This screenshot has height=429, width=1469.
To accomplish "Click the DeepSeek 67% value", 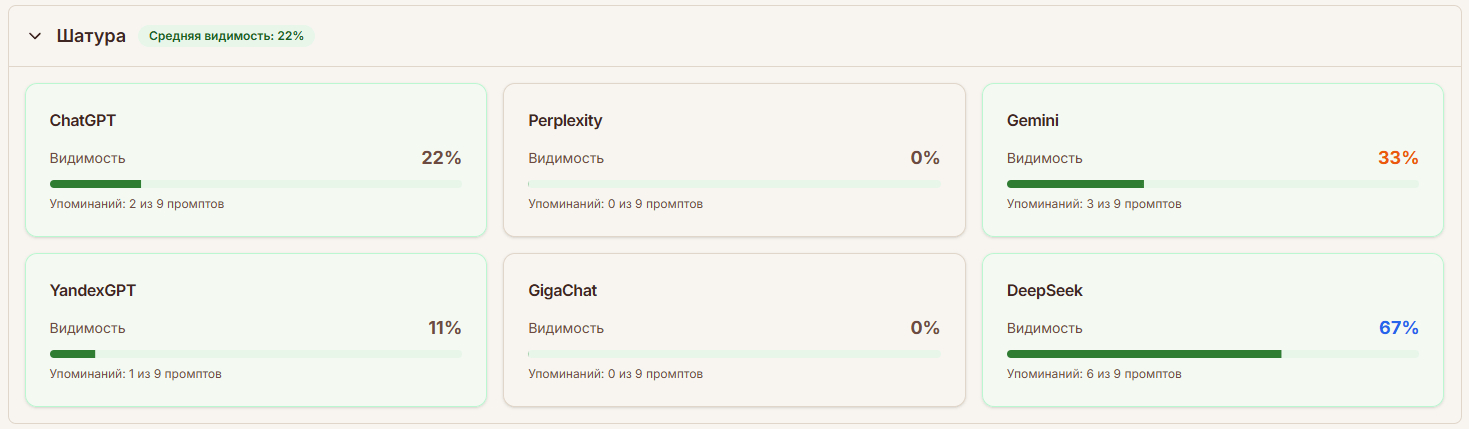I will point(1398,328).
